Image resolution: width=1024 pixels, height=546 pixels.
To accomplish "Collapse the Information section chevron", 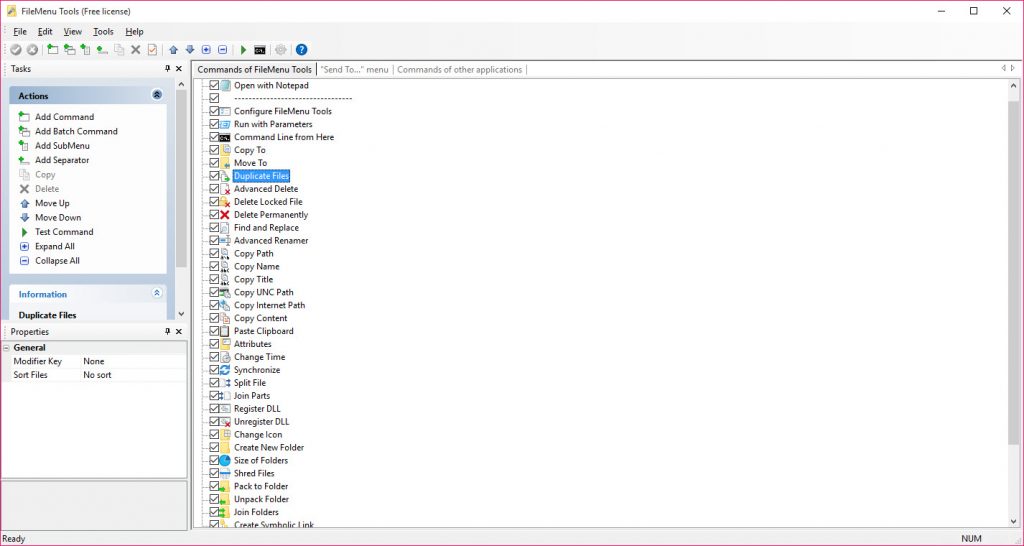I will click(157, 294).
